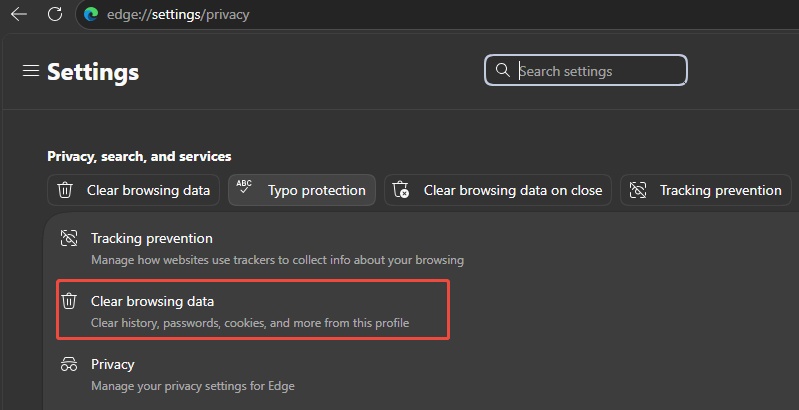This screenshot has width=799, height=410.
Task: Open the Settings hamburger menu
Action: [x=31, y=71]
